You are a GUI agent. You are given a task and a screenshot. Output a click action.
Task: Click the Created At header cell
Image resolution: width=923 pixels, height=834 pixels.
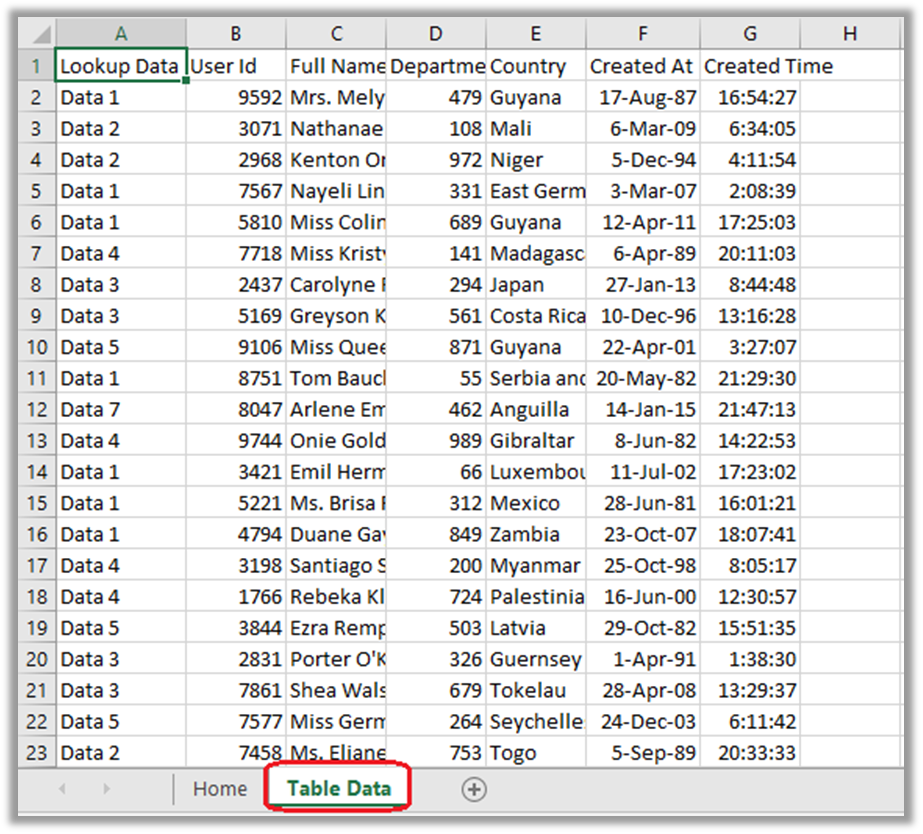pos(643,66)
